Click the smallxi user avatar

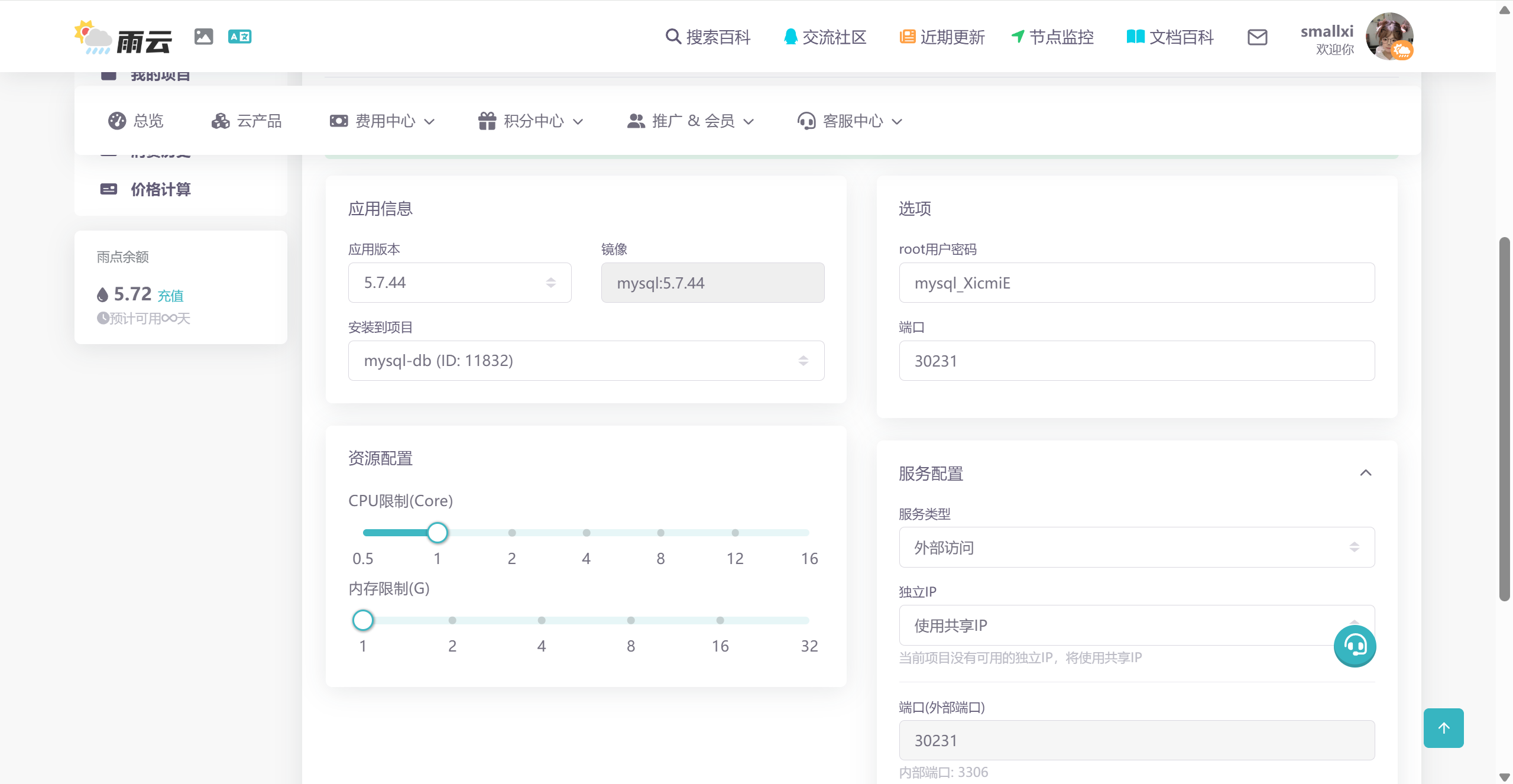point(1388,37)
